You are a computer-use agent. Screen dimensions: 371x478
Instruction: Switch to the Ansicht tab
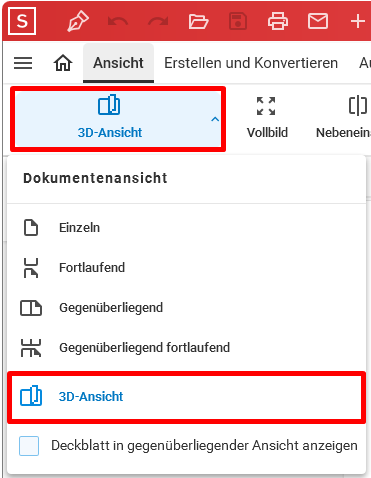(x=118, y=63)
